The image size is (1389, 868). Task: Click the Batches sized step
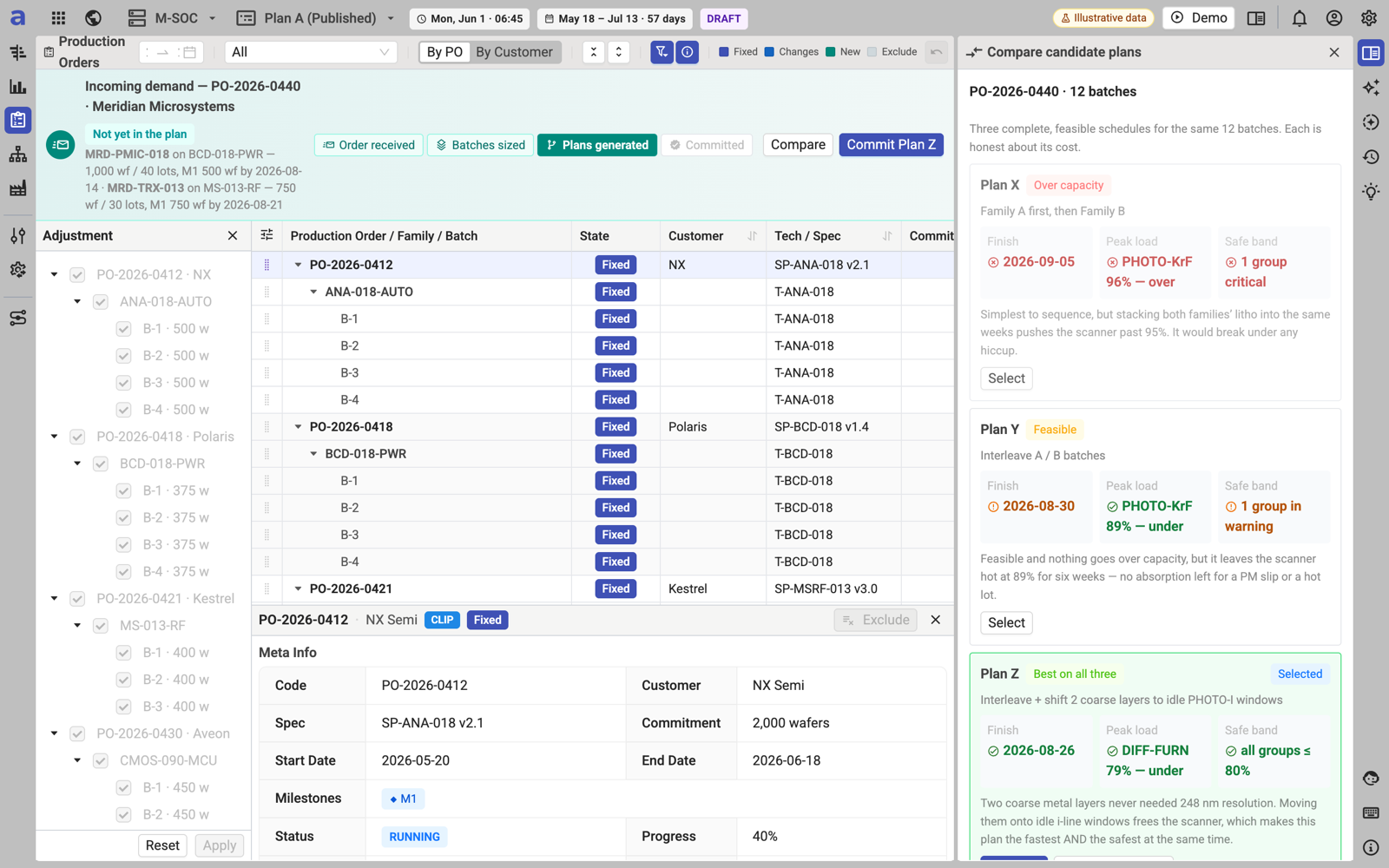click(480, 145)
